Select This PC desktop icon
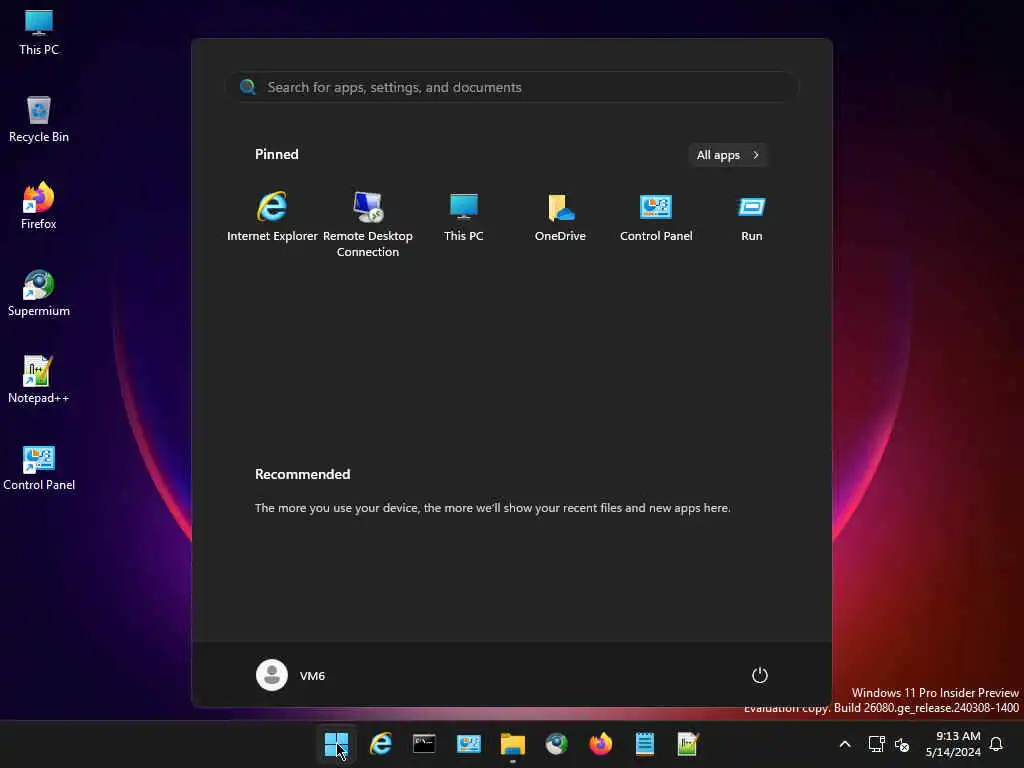 pos(39,33)
